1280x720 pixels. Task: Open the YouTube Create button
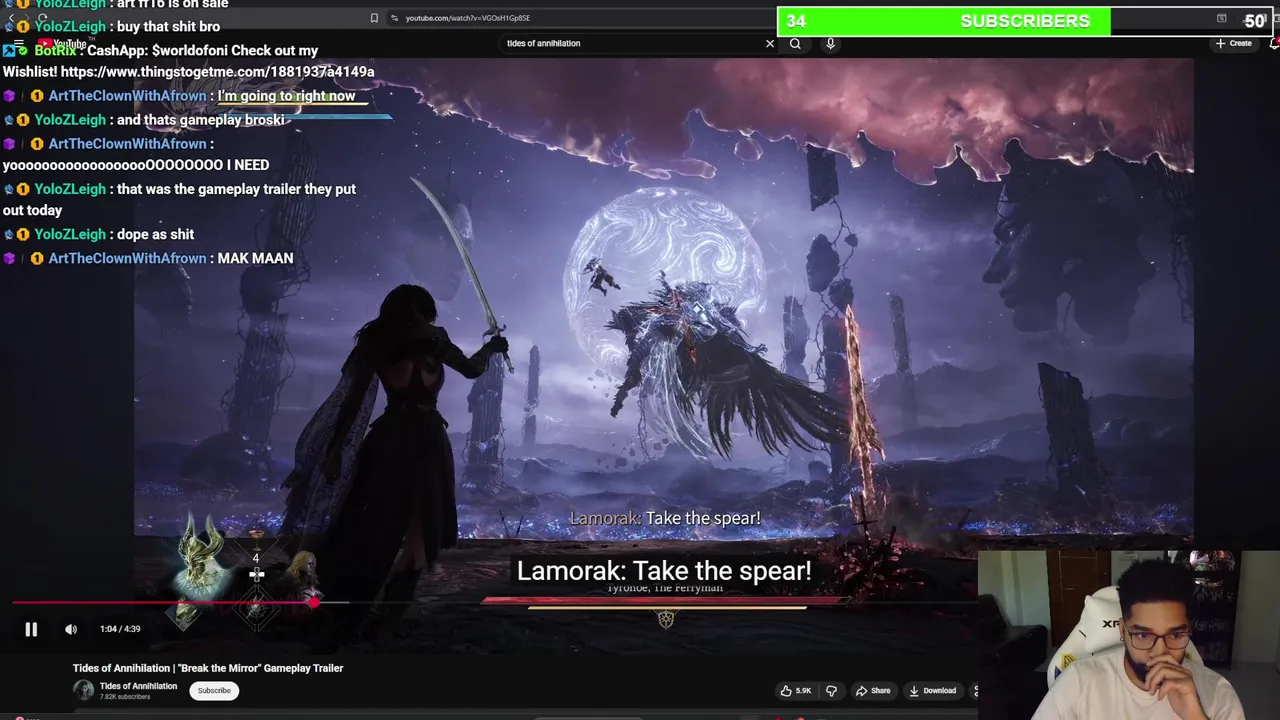[1234, 43]
